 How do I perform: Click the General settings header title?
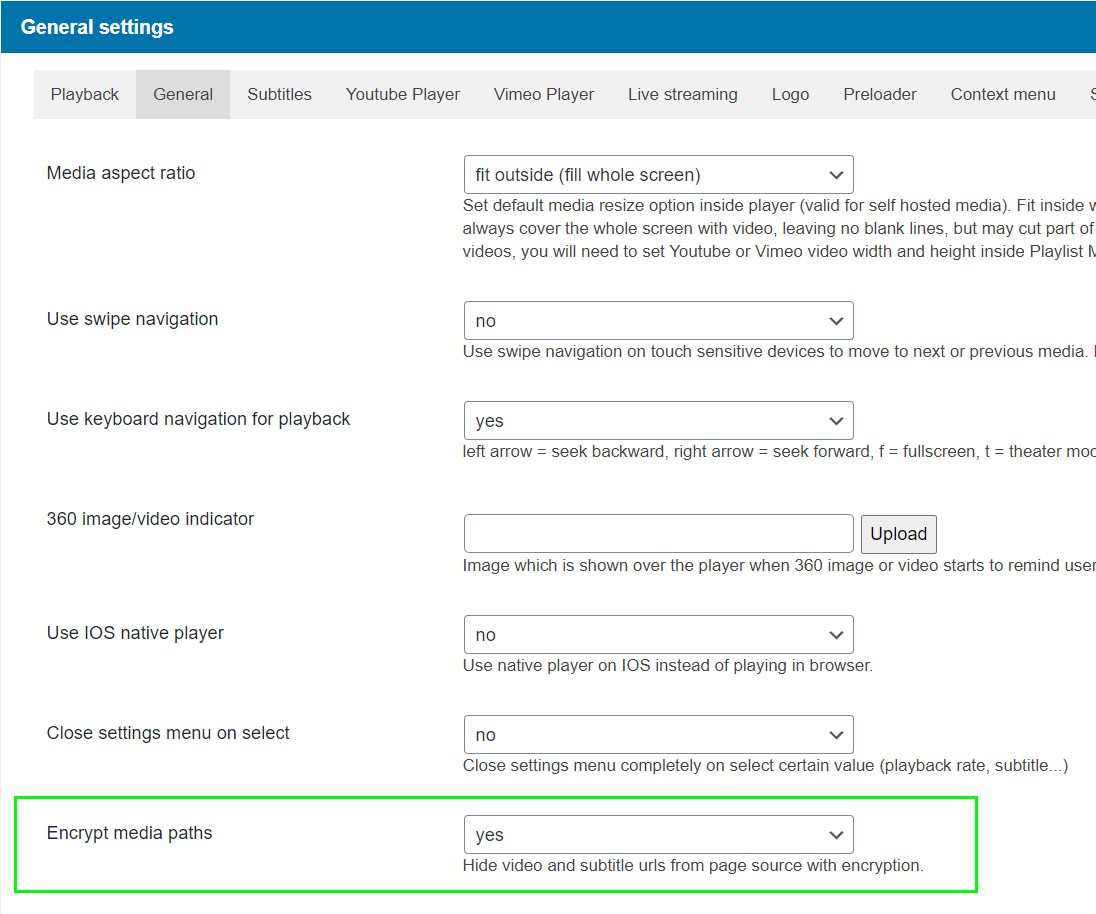click(x=97, y=27)
